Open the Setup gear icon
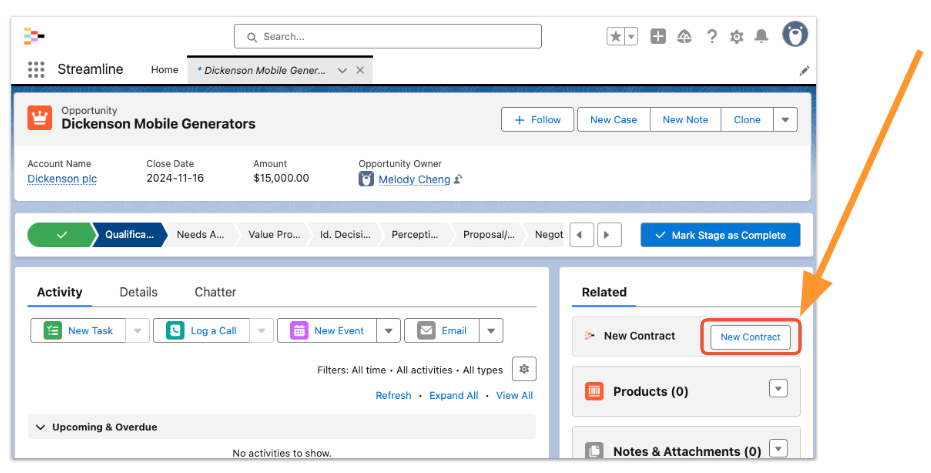The image size is (931, 473). (x=737, y=37)
